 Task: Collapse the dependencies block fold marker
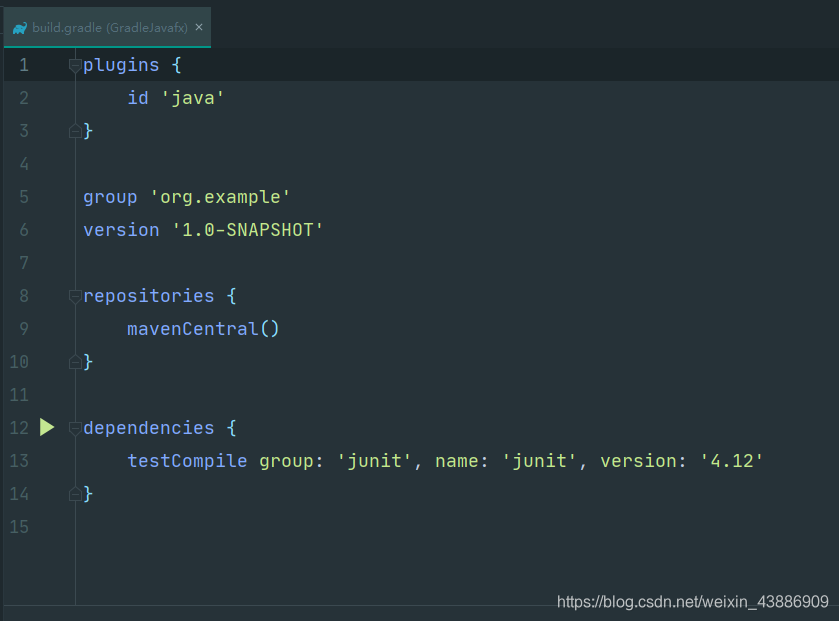tap(75, 428)
